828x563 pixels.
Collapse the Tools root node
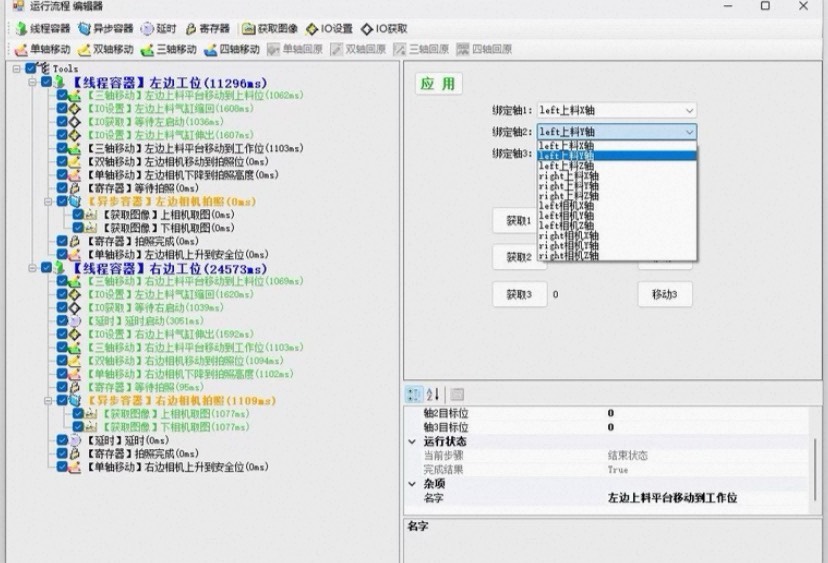tap(17, 69)
